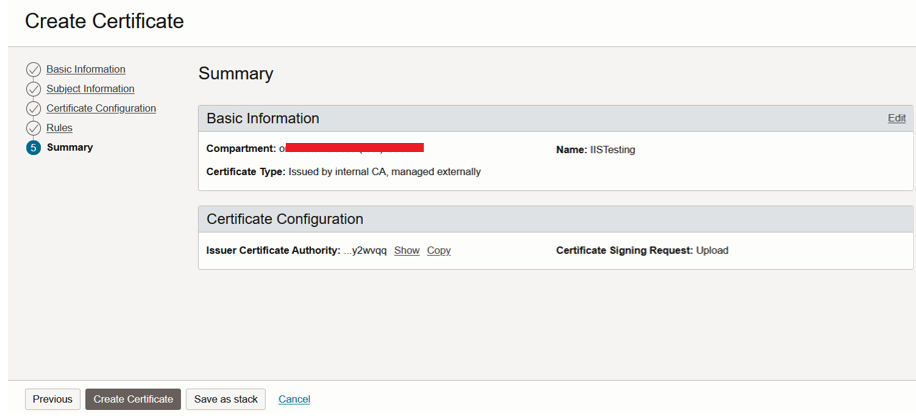Image resolution: width=916 pixels, height=418 pixels.
Task: Show the full Issuer Certificate Authority ID
Action: [406, 250]
